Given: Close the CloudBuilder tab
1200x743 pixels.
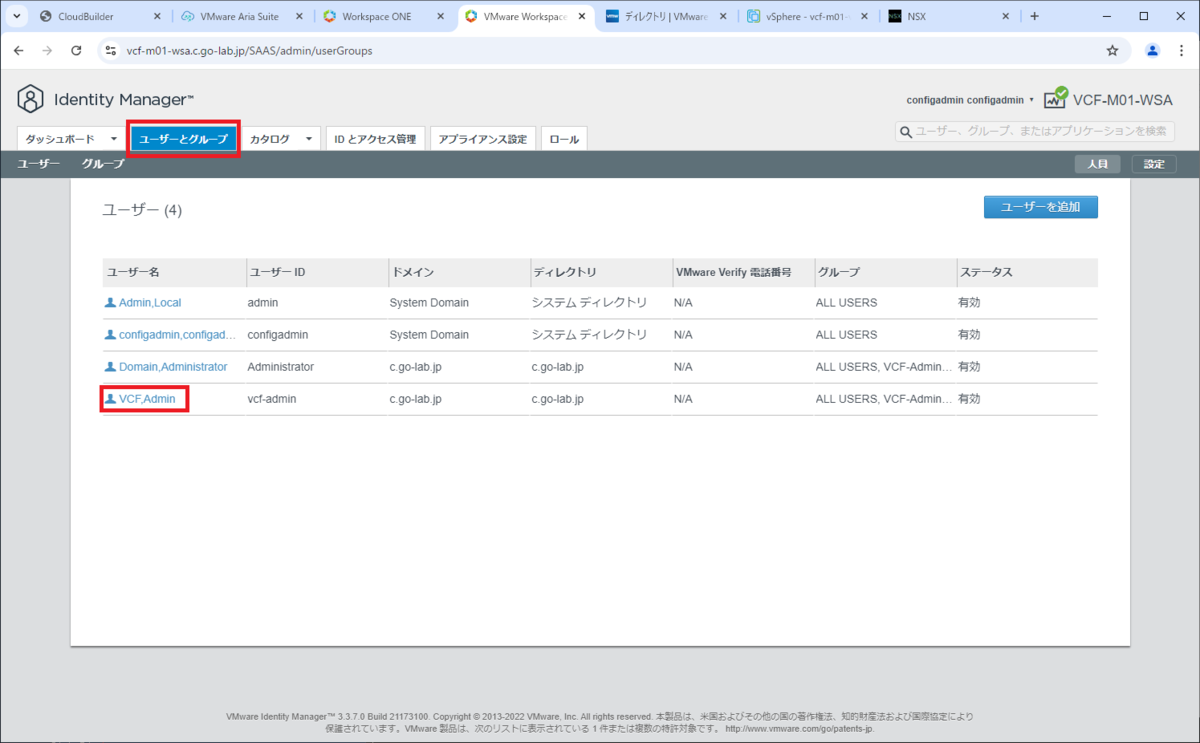Looking at the screenshot, I should (x=156, y=16).
